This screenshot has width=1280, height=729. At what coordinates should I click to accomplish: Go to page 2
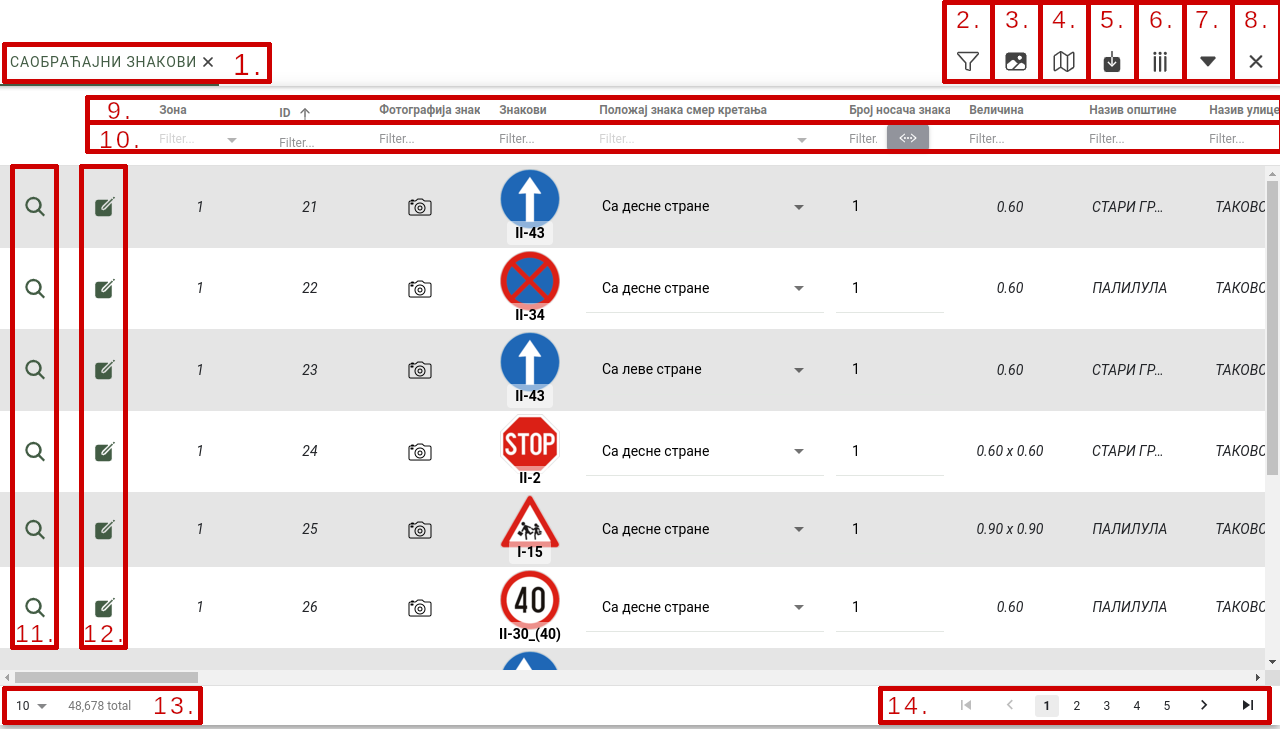click(1076, 706)
